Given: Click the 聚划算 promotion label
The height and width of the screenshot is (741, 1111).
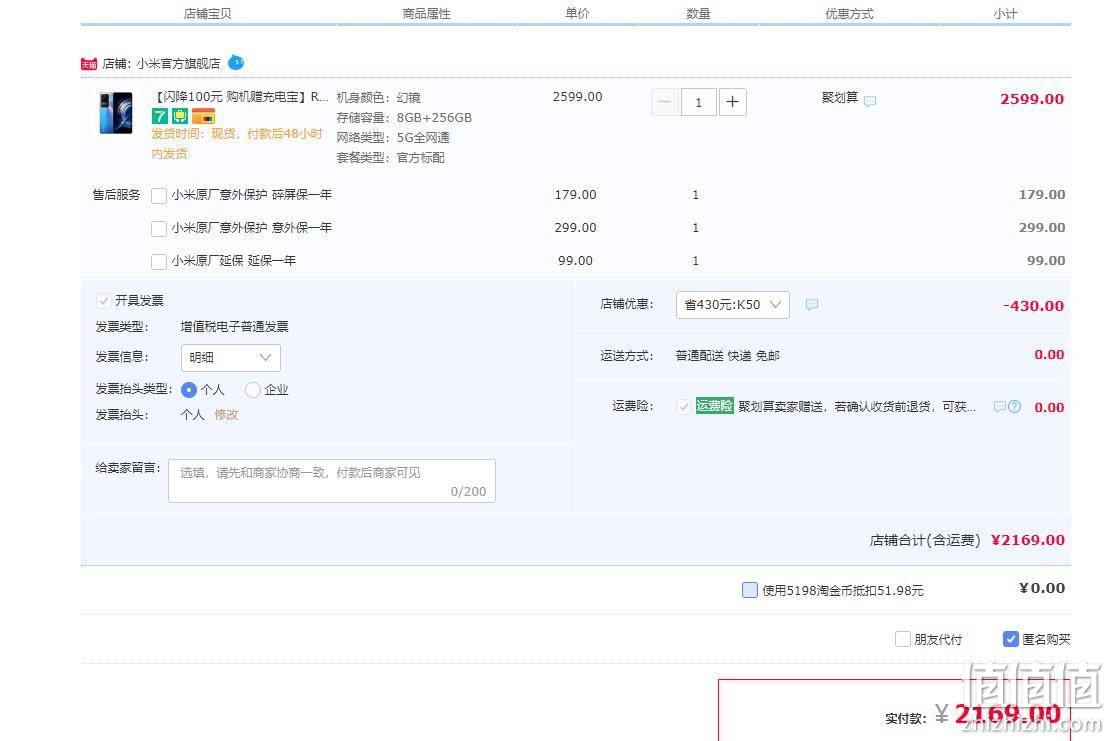Looking at the screenshot, I should point(840,98).
